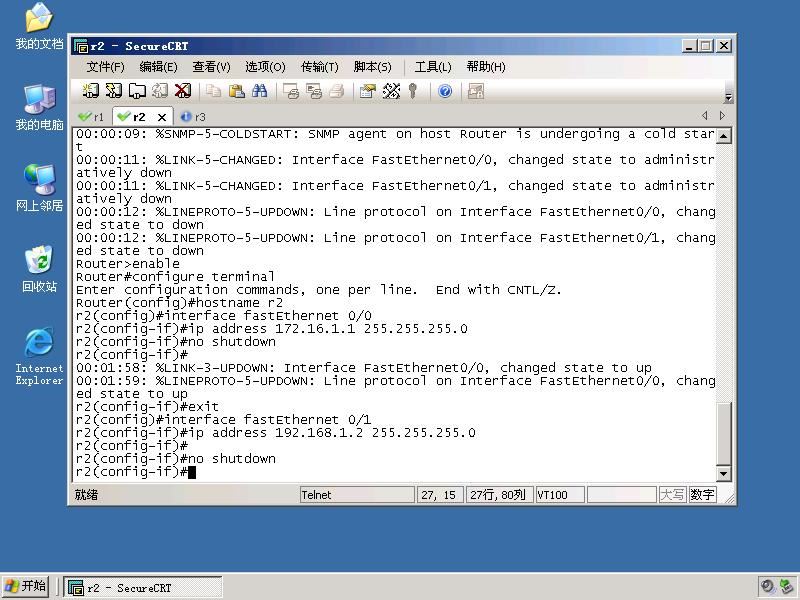Open the 传输(T) menu
Image resolution: width=800 pixels, height=600 pixels.
click(319, 67)
